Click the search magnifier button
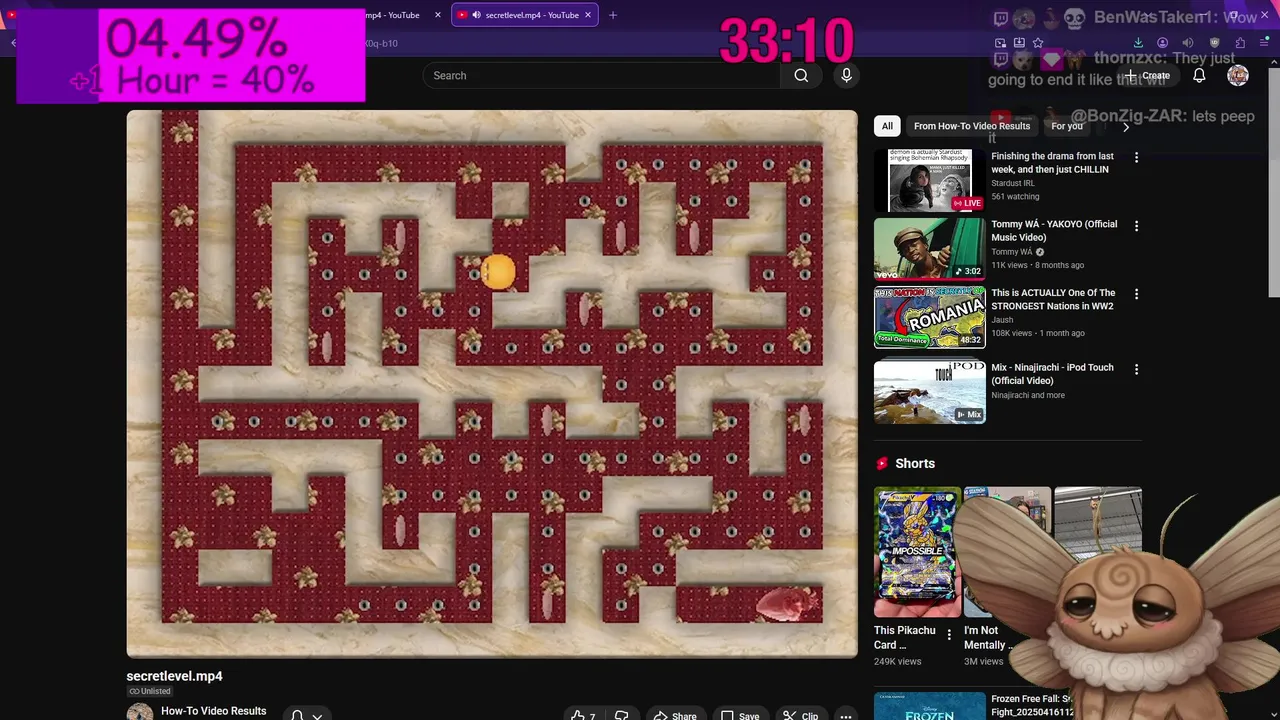This screenshot has width=1280, height=720. coord(801,76)
